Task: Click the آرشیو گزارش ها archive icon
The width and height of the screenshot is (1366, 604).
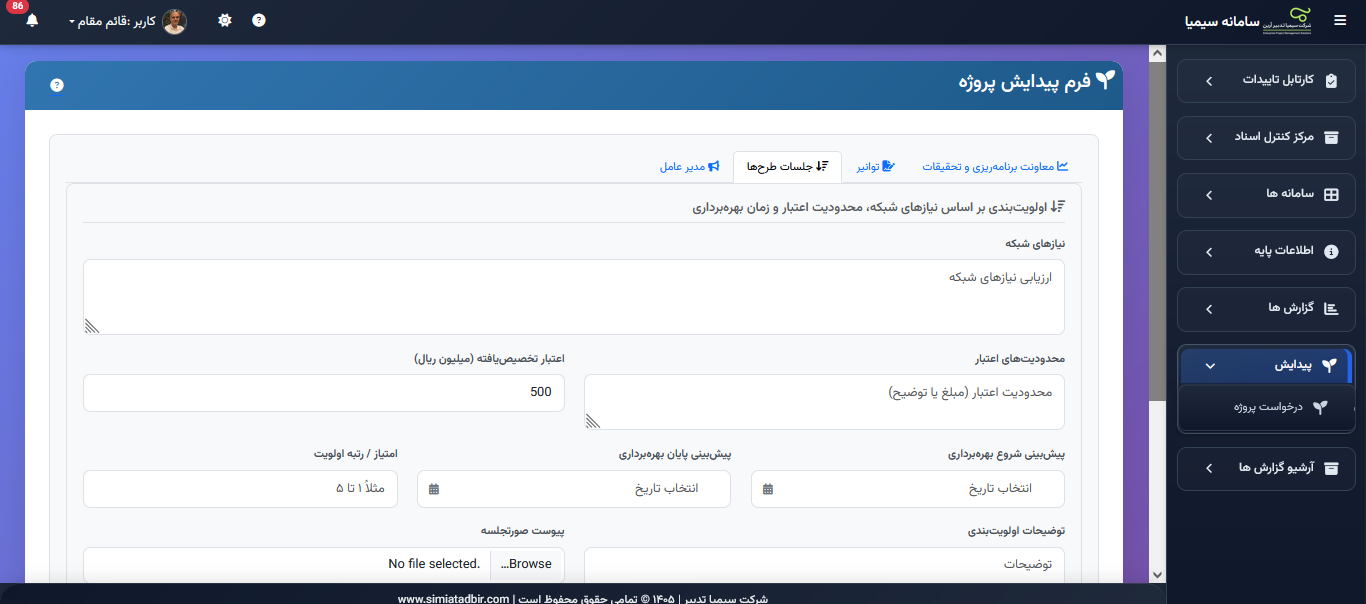Action: [1330, 468]
